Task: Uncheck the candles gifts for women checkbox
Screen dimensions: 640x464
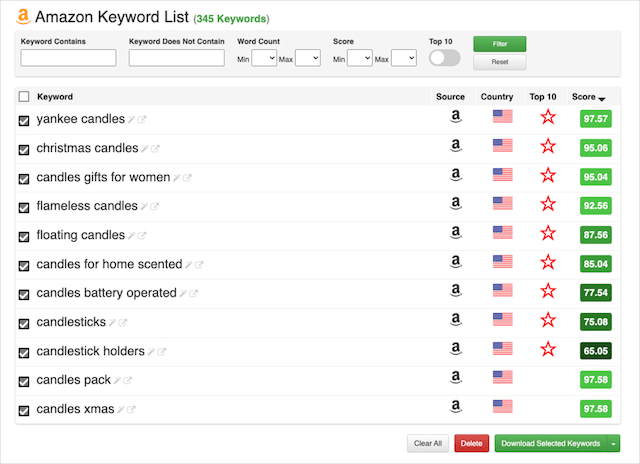Action: (x=24, y=179)
